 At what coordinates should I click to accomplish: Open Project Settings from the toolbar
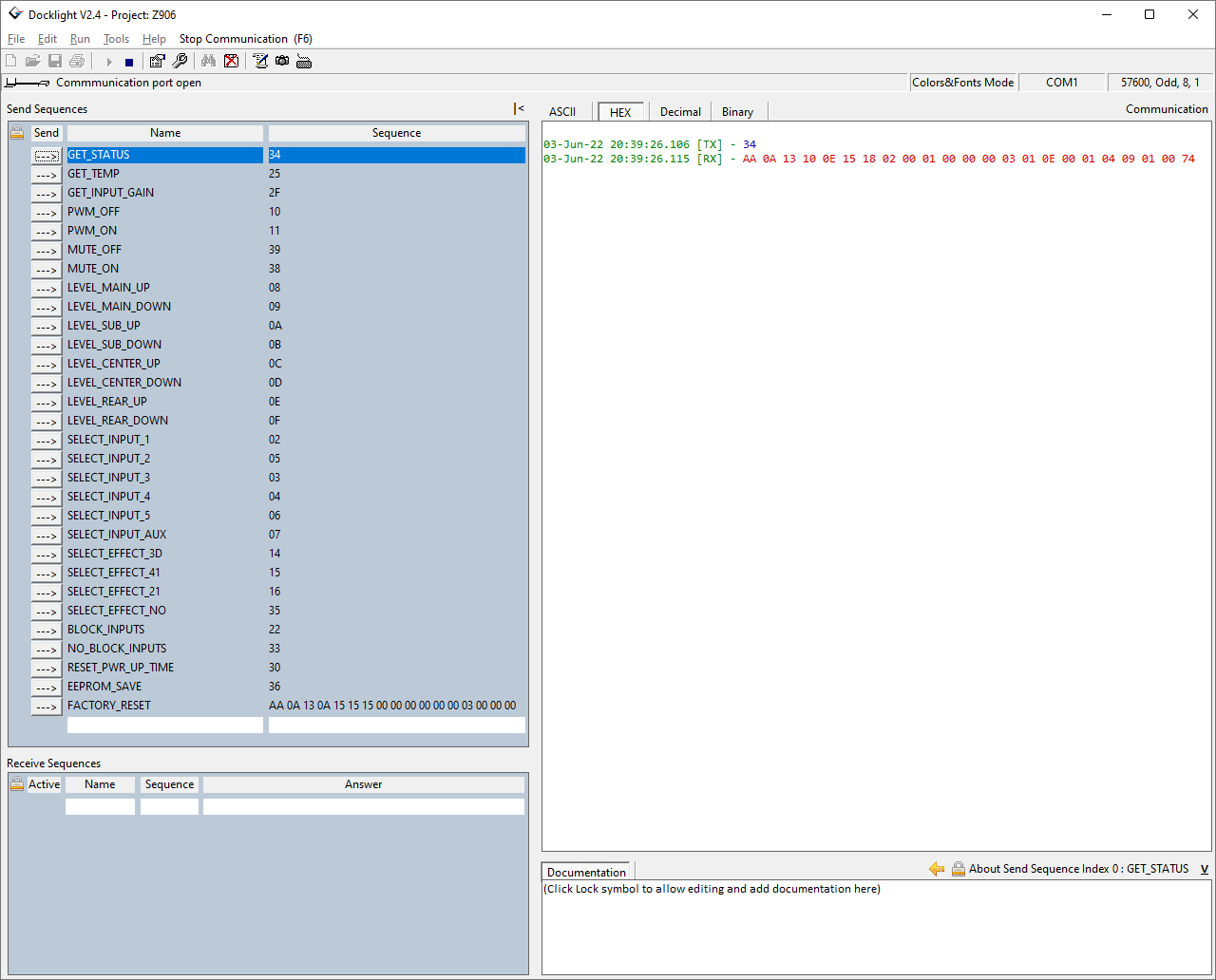[x=157, y=62]
